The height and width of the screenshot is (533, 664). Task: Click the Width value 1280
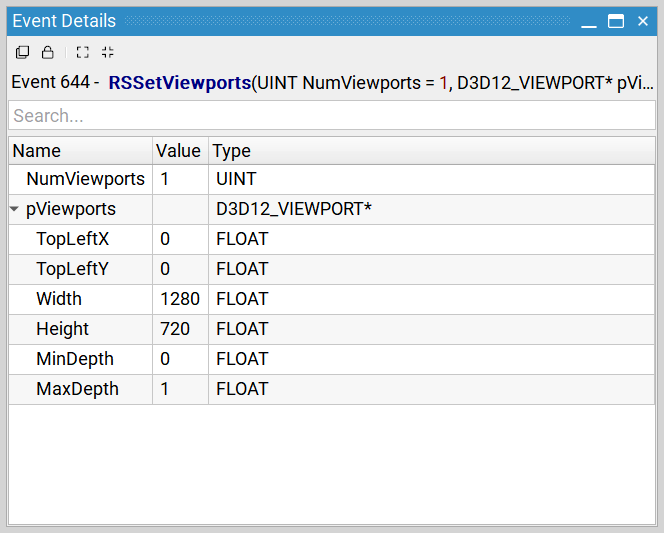180,300
